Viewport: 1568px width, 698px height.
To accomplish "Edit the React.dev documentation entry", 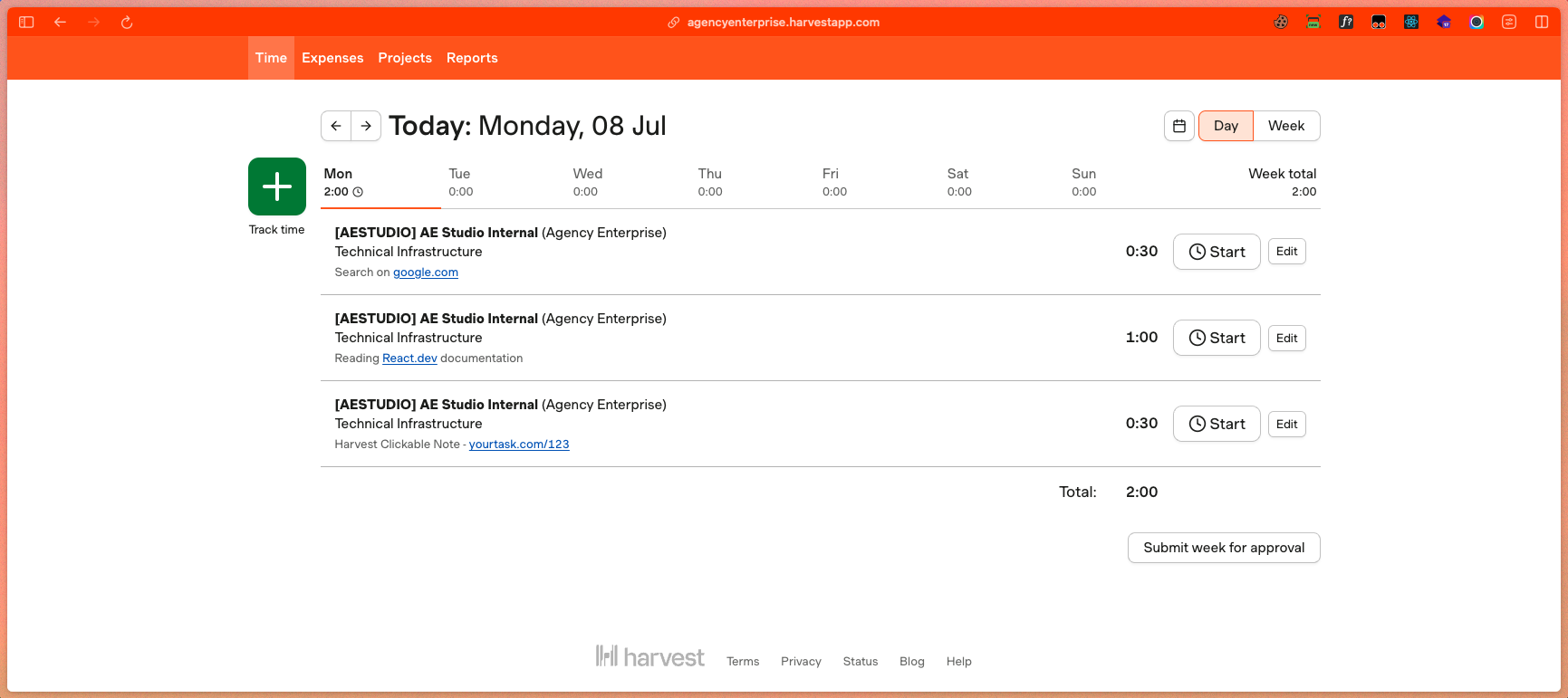I will point(1287,338).
